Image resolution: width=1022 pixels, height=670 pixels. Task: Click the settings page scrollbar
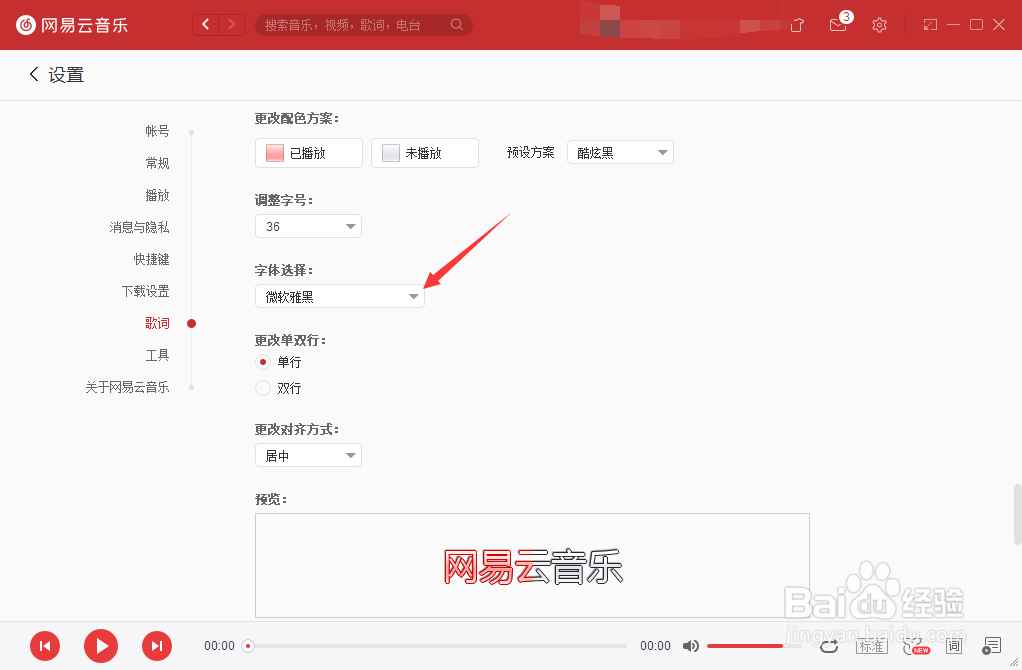click(x=1017, y=514)
